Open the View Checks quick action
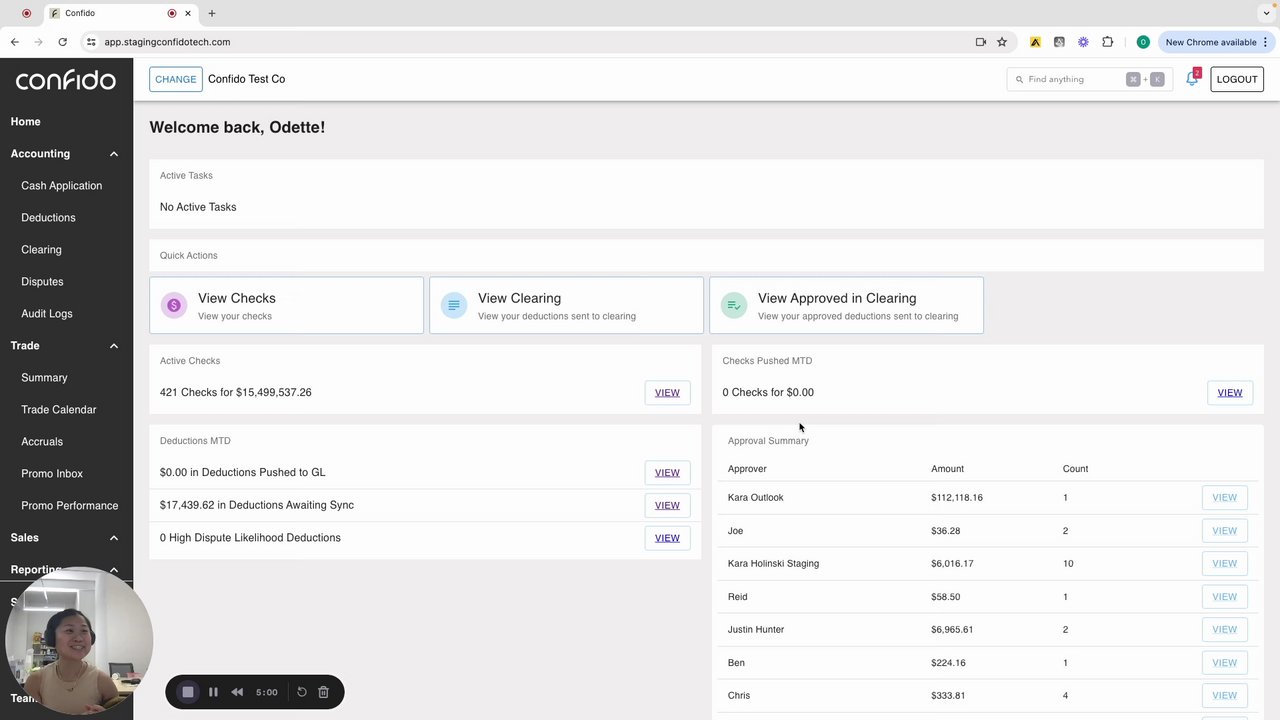1280x720 pixels. [x=286, y=305]
